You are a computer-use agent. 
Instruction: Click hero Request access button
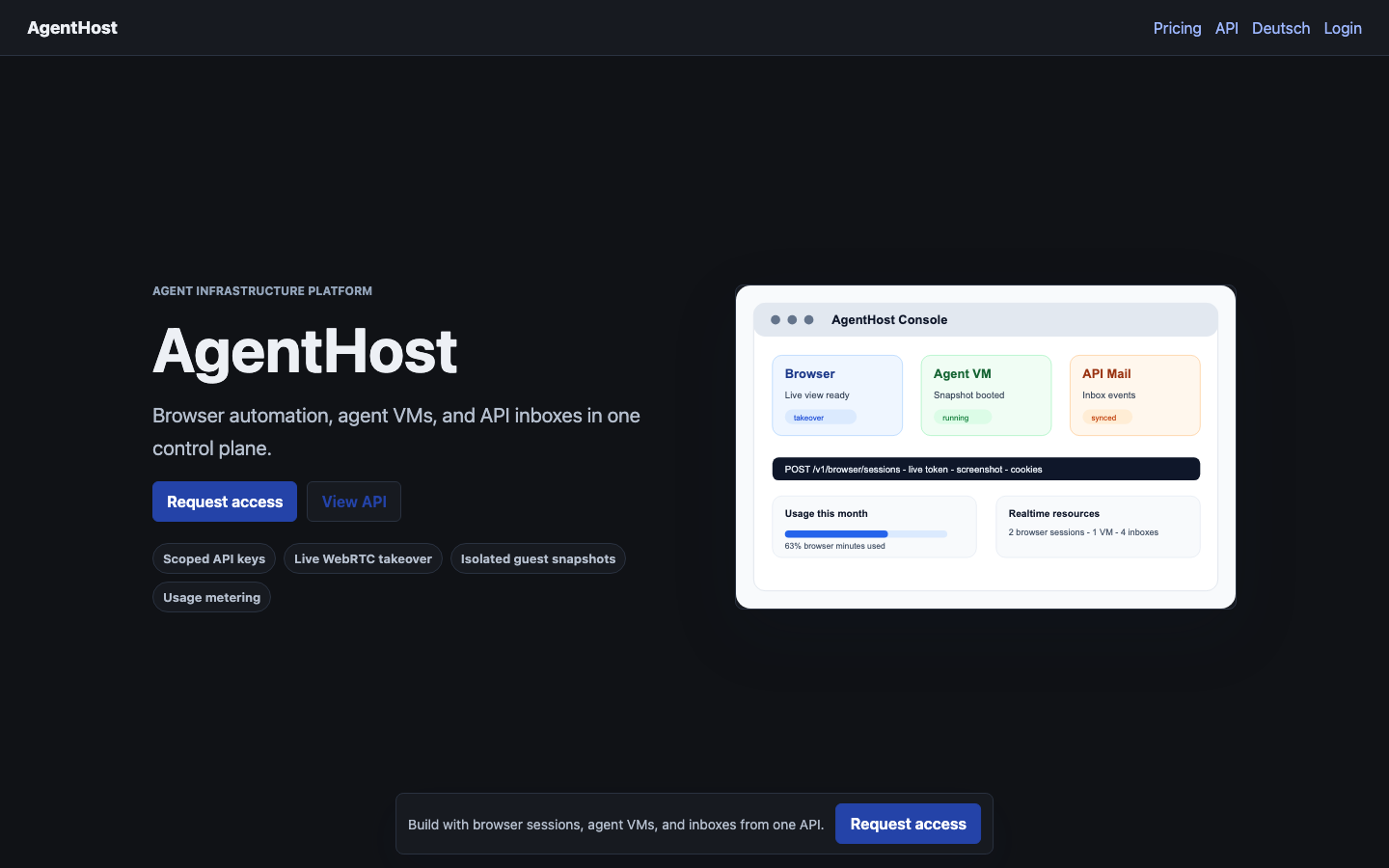click(225, 502)
